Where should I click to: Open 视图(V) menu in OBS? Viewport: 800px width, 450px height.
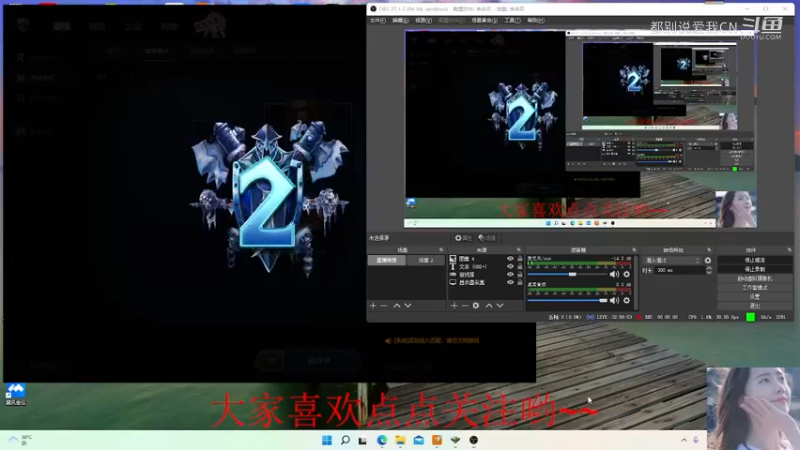coord(423,20)
